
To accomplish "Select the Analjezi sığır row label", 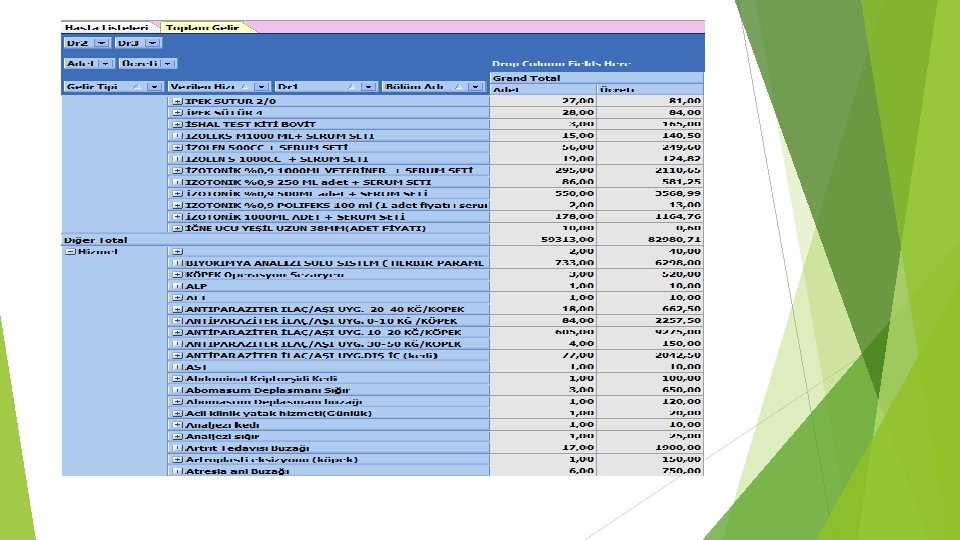I will [x=222, y=437].
